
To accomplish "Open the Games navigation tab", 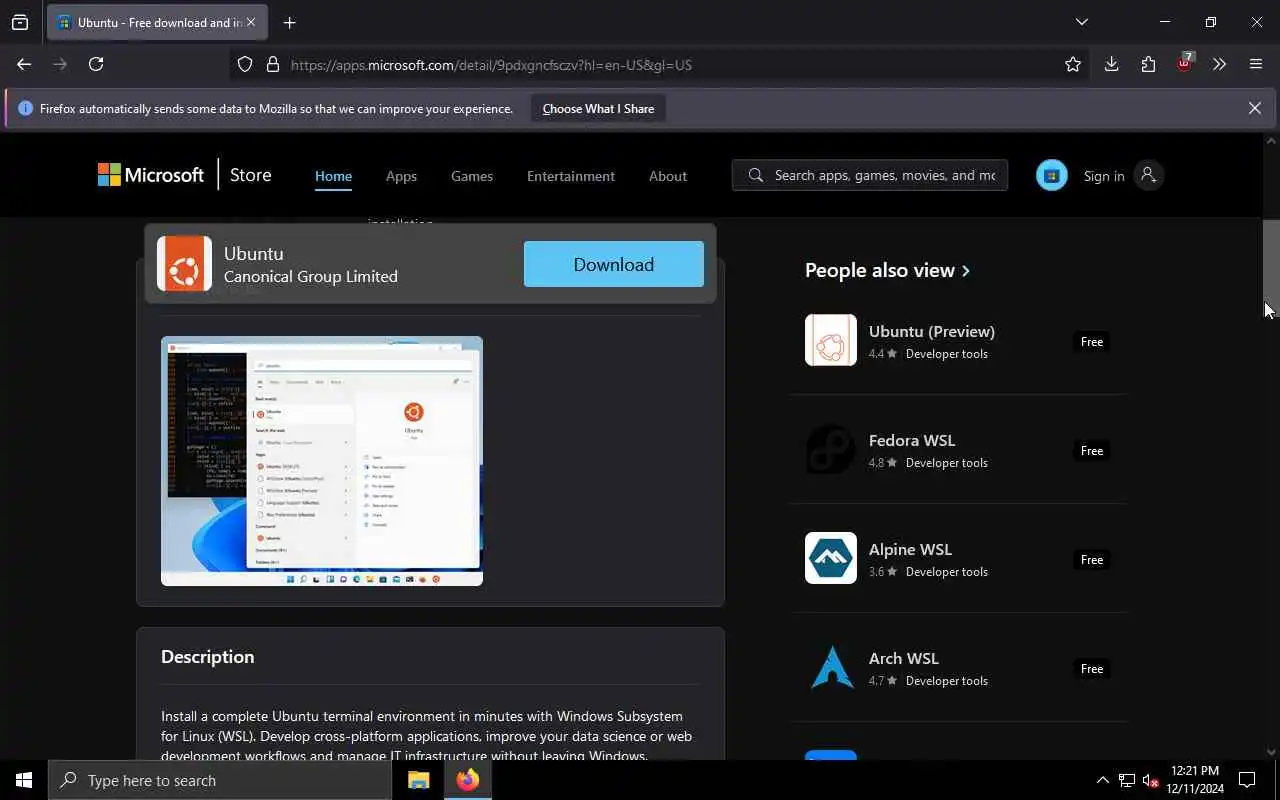I will (472, 176).
